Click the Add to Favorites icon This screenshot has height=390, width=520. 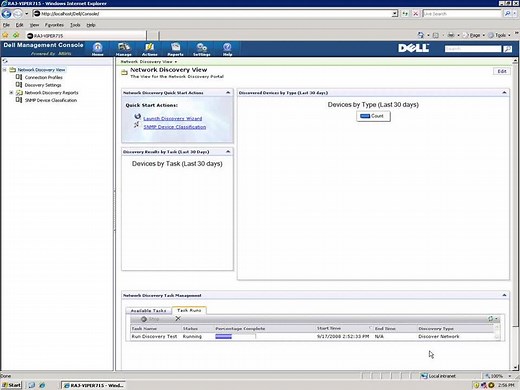[x=16, y=35]
